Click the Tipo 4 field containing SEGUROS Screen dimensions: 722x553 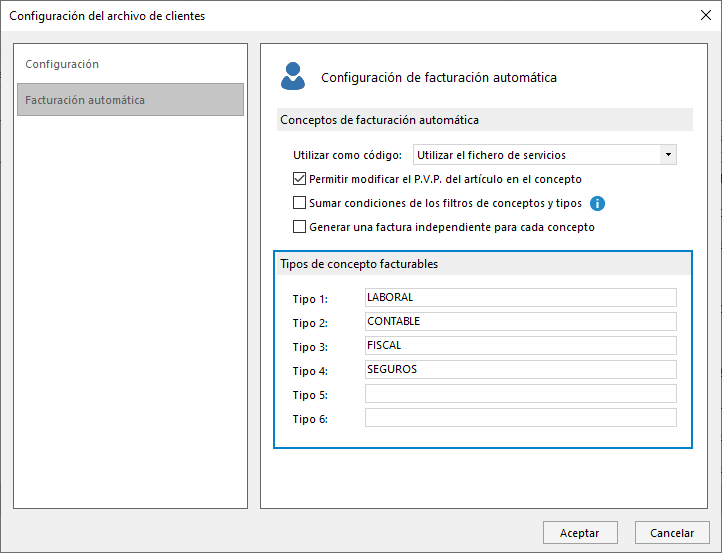(521, 369)
